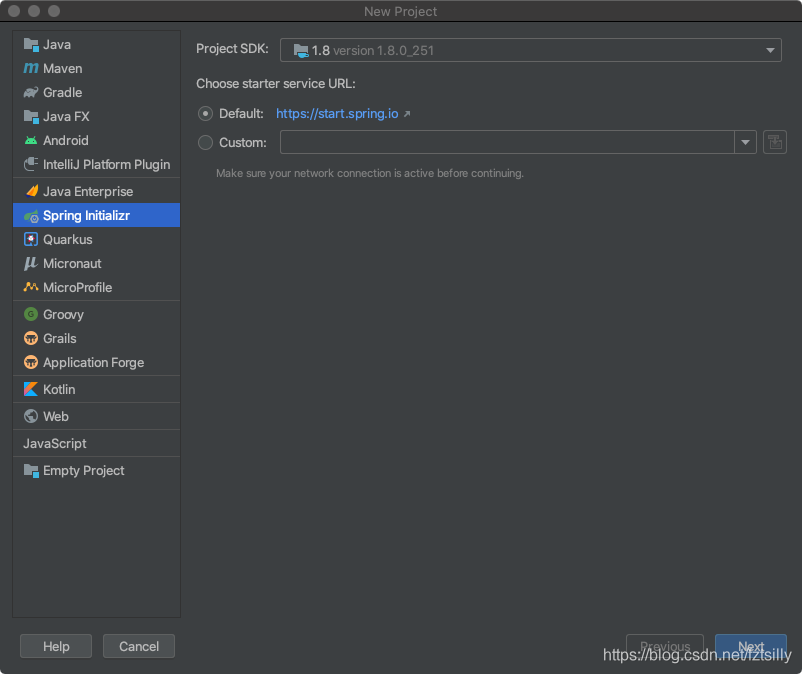This screenshot has width=802, height=674.
Task: Choose the Java project type
Action: coord(96,45)
